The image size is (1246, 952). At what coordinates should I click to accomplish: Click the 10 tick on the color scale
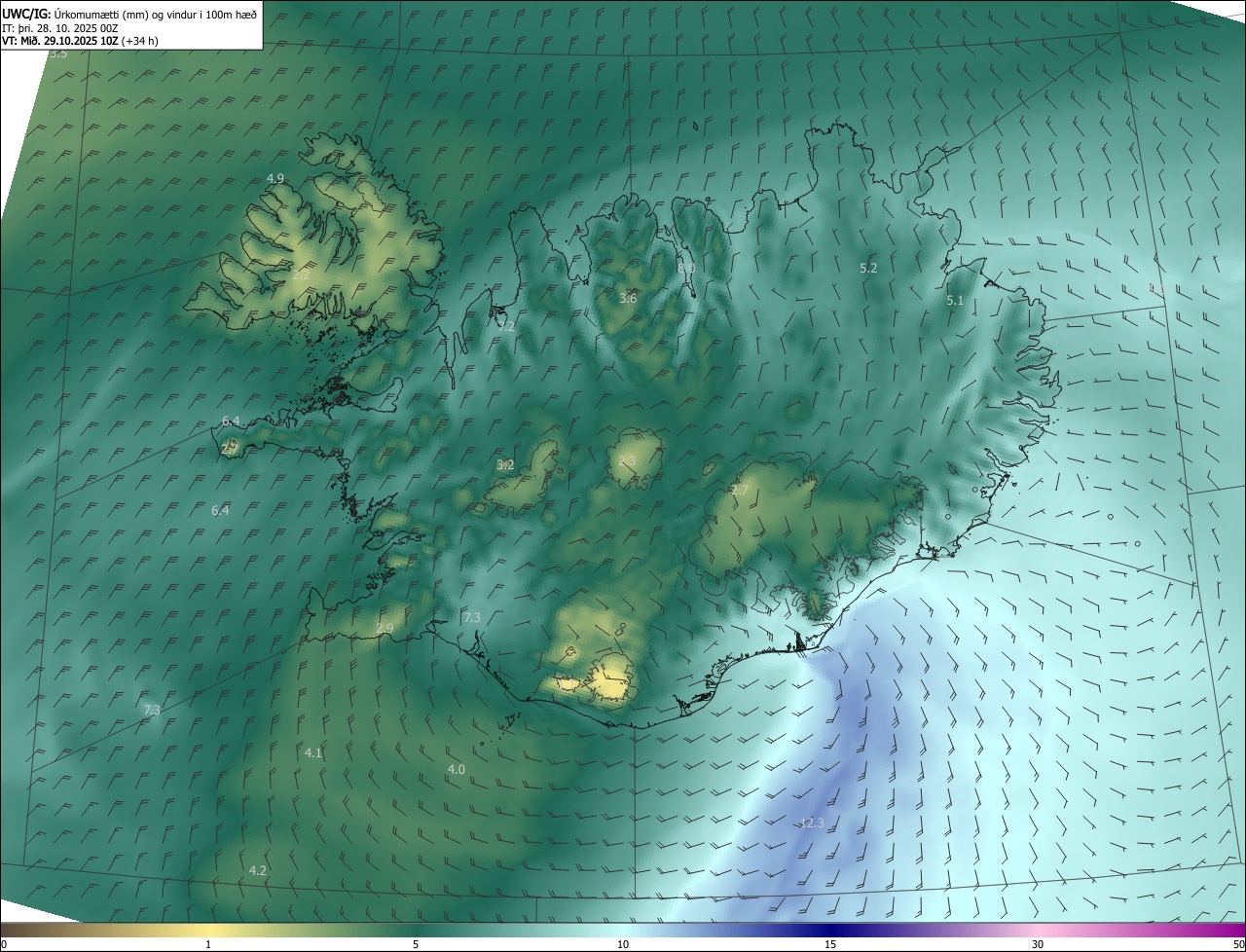pos(623,944)
